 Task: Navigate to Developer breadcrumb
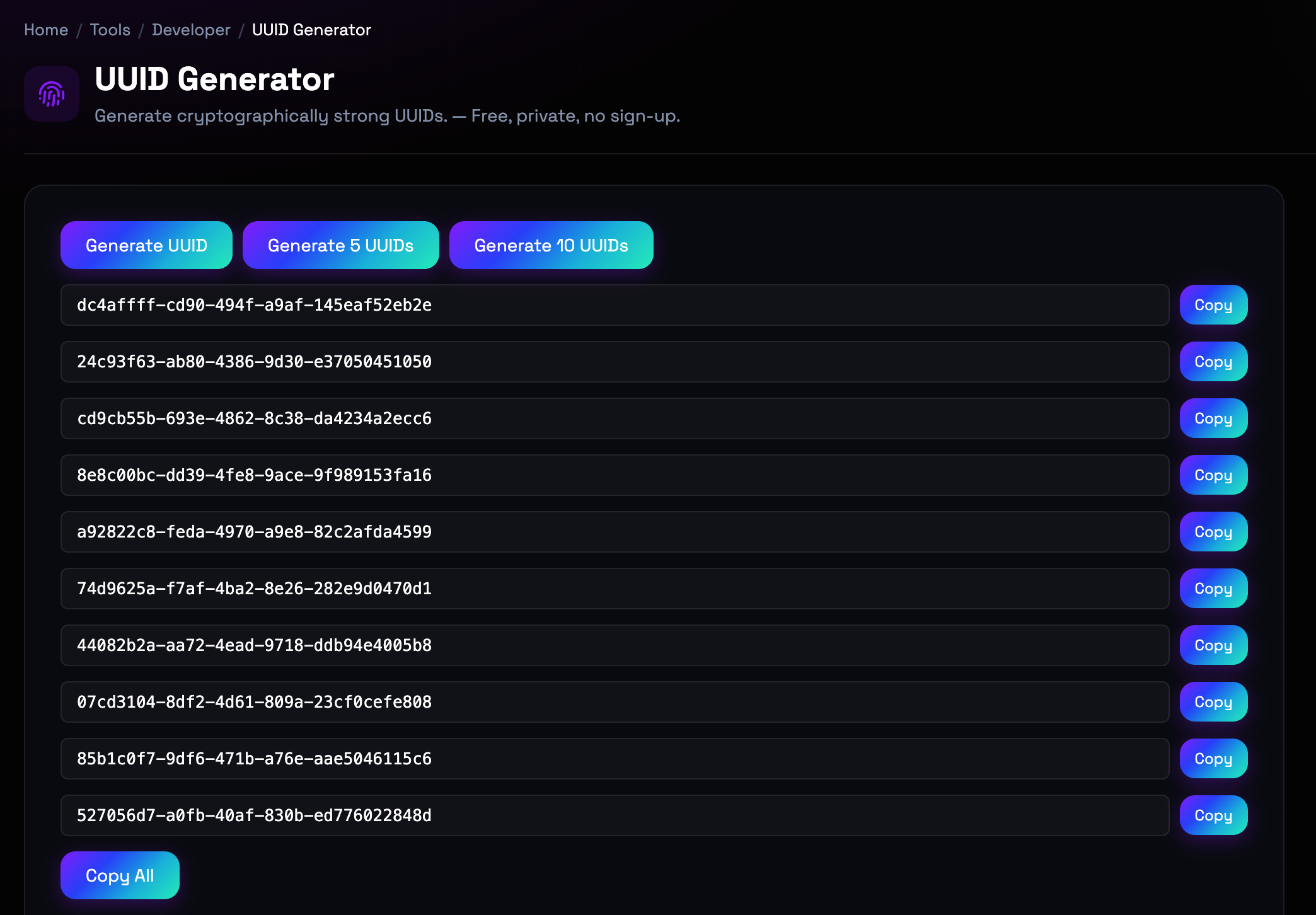pos(191,30)
